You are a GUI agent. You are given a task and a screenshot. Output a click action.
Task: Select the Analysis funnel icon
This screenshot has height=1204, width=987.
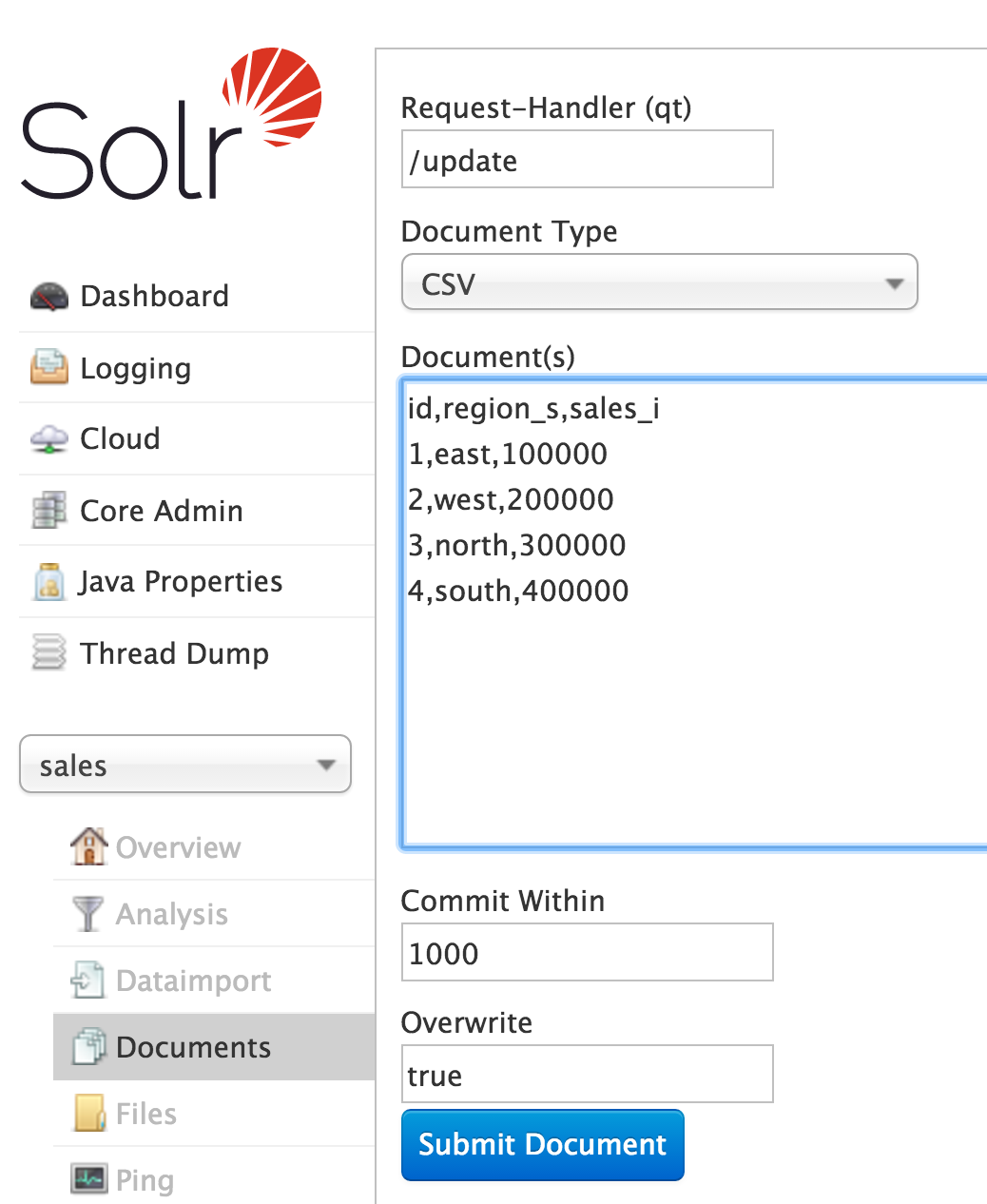tap(87, 913)
